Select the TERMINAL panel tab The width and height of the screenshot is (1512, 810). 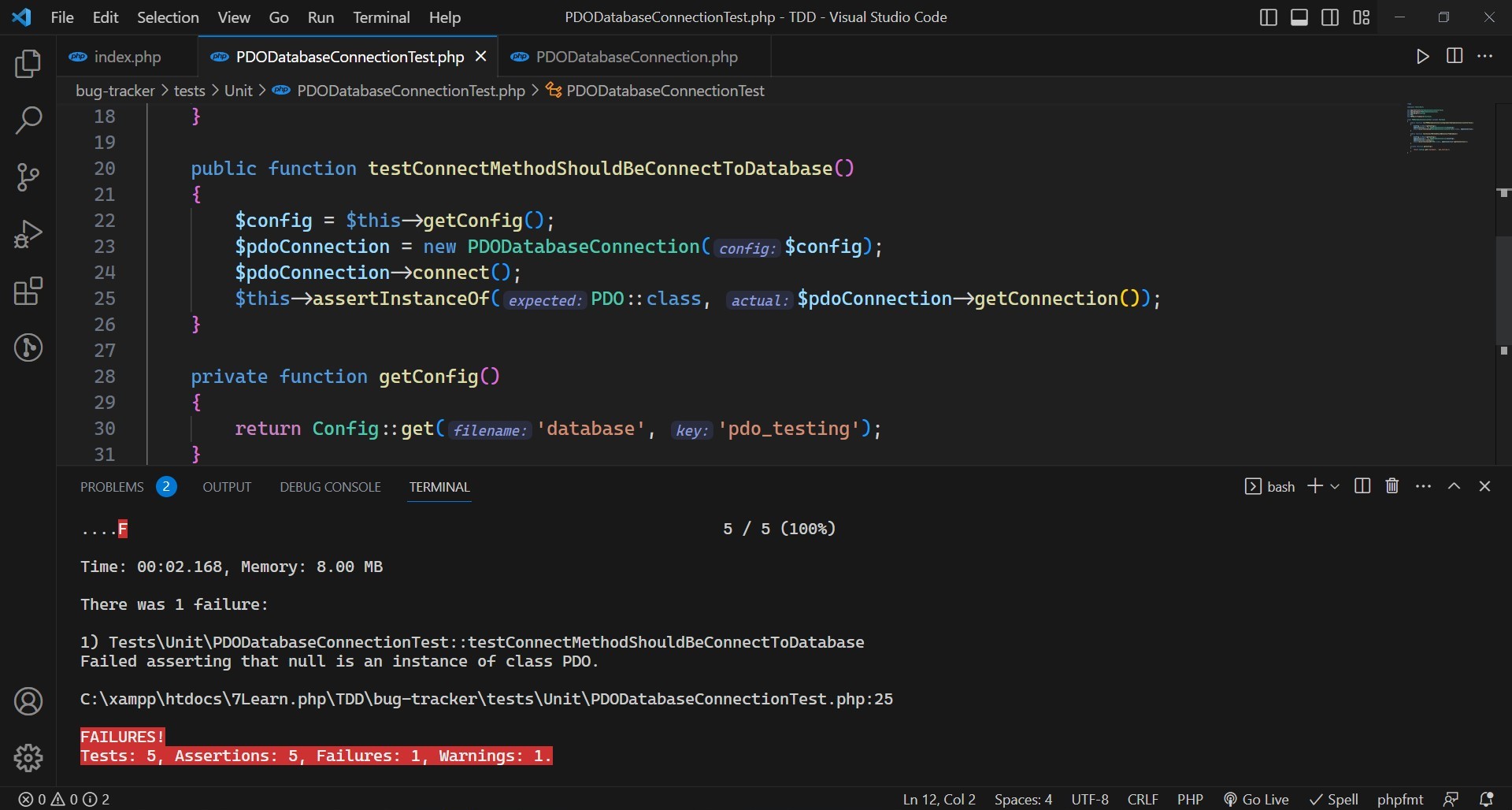[x=439, y=487]
